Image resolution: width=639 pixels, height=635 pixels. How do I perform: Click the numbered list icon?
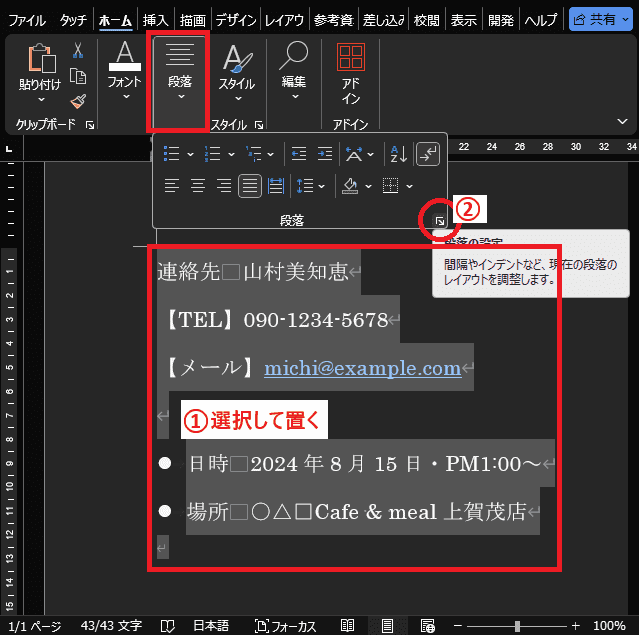(x=212, y=153)
